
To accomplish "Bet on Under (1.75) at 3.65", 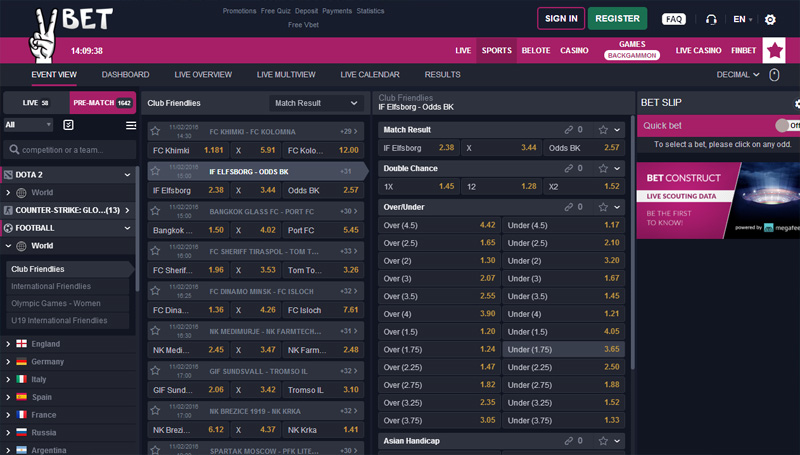I will 563,349.
